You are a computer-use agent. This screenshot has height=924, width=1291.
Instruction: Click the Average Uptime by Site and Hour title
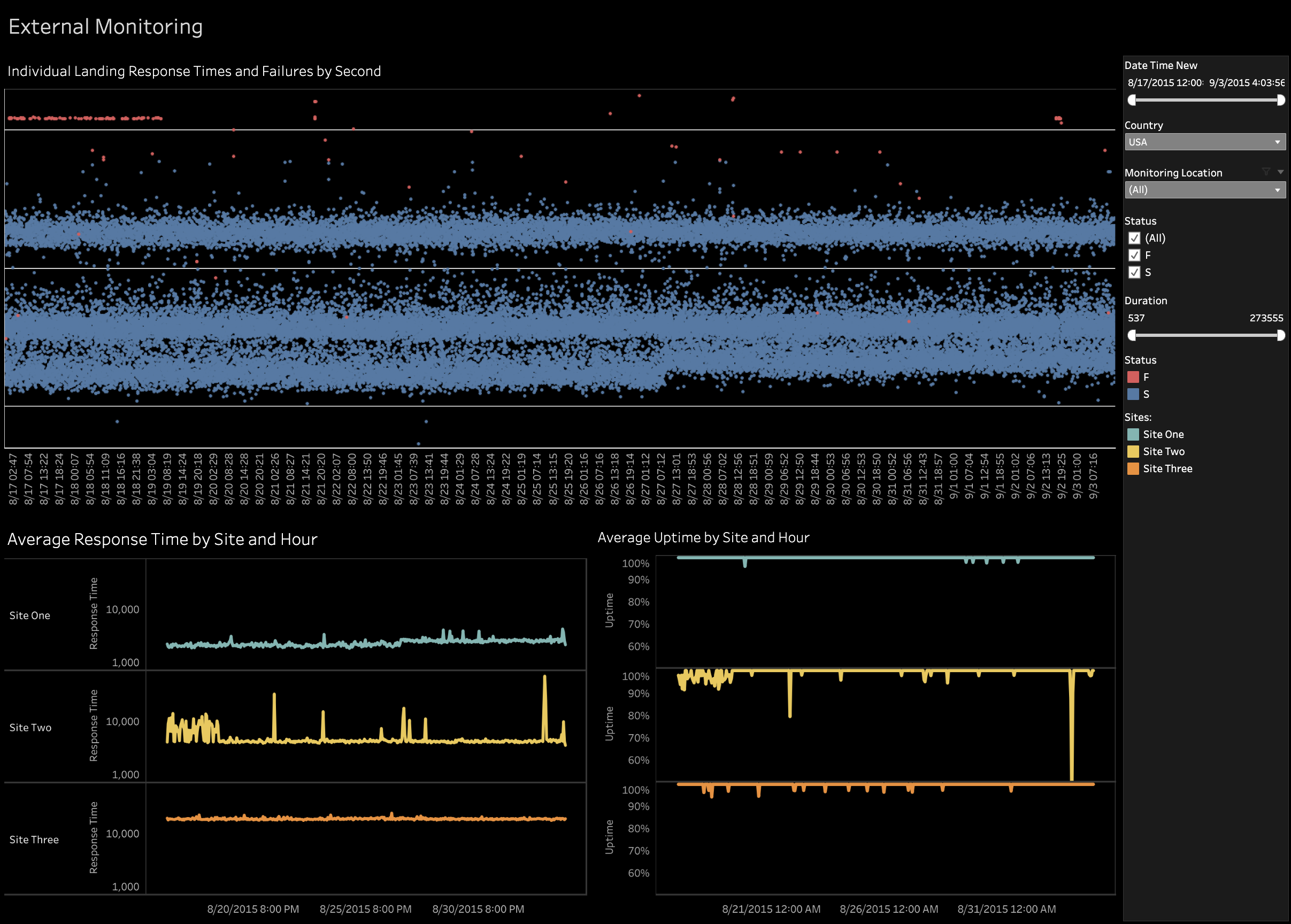click(x=703, y=538)
